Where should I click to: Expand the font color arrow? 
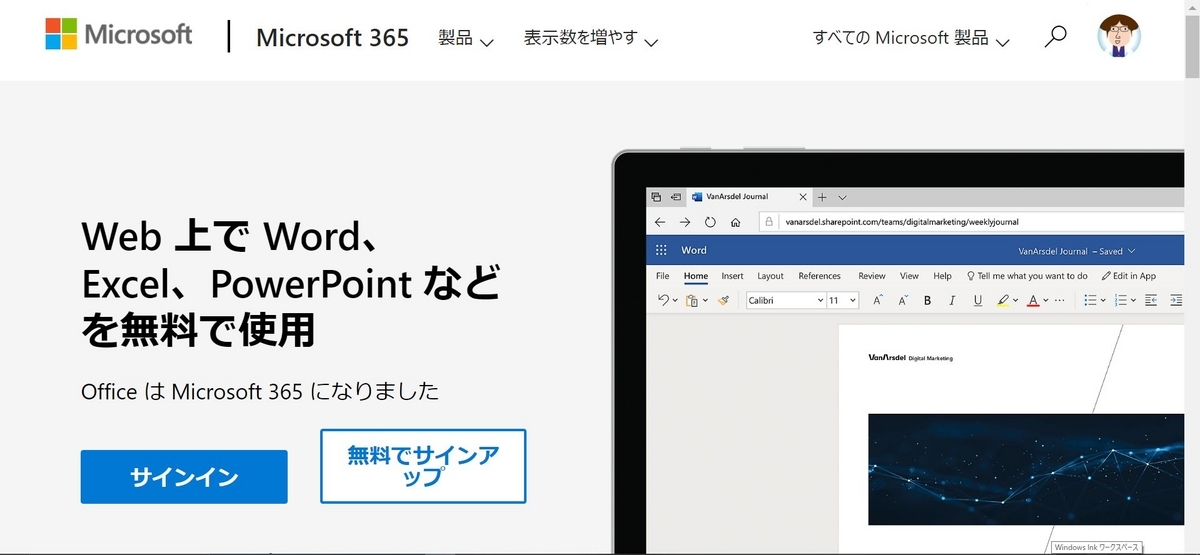click(x=1046, y=301)
